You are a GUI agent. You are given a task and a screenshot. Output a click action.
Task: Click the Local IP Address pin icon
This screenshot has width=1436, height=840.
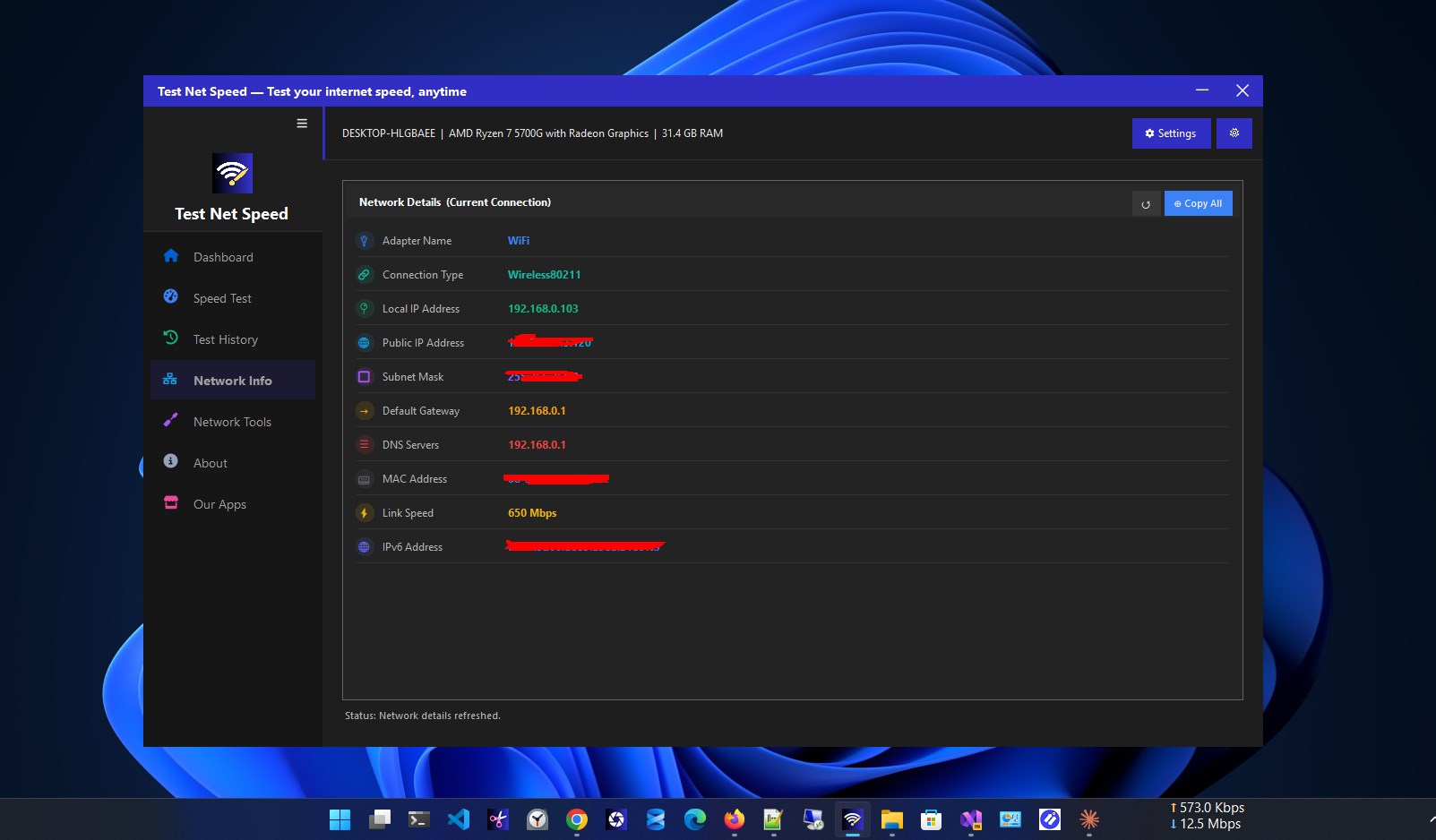click(364, 309)
